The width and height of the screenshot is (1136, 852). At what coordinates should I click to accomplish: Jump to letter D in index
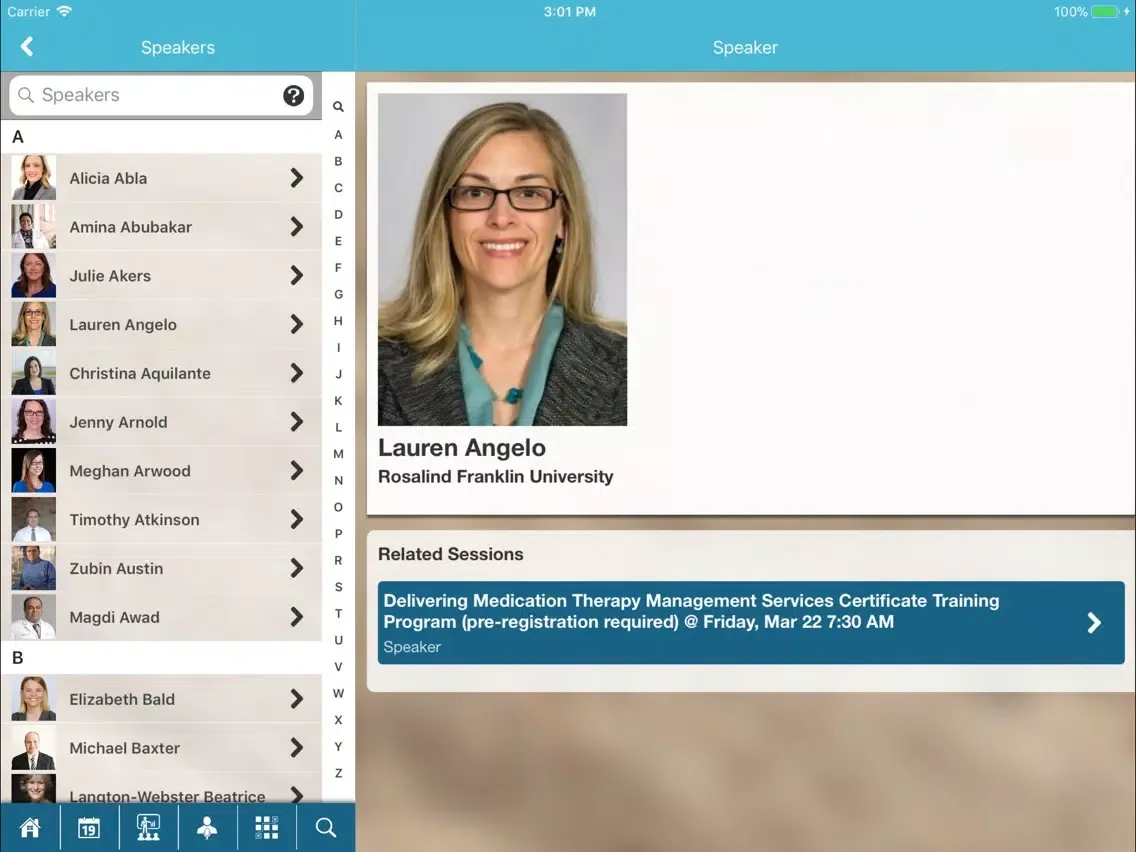(338, 214)
